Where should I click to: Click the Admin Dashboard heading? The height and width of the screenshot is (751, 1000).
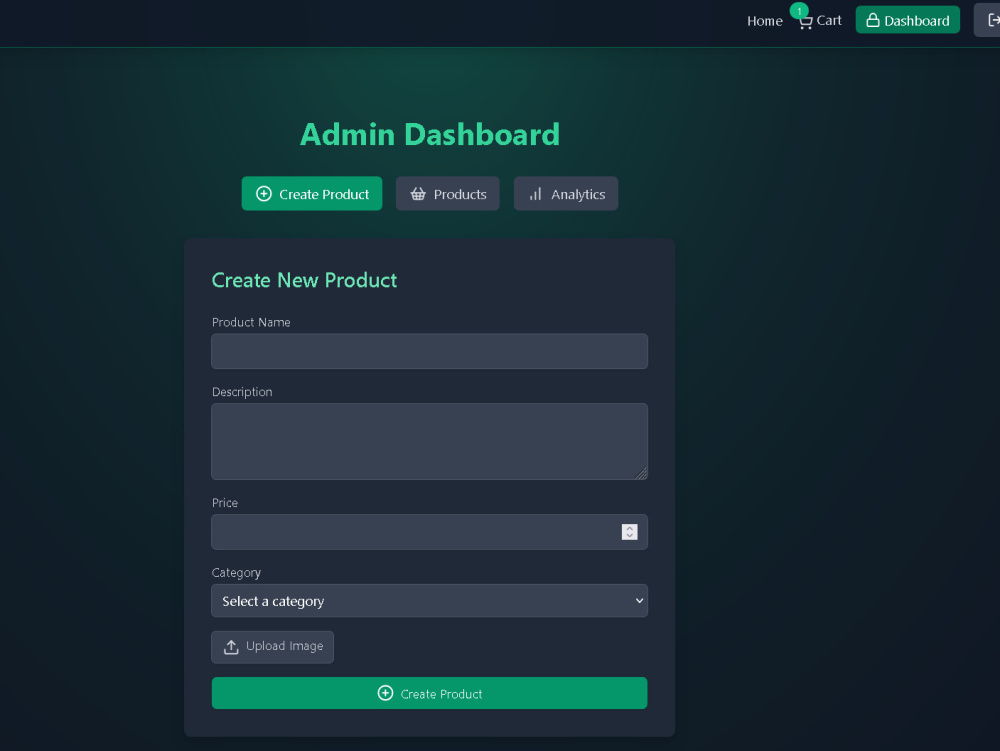(x=430, y=135)
